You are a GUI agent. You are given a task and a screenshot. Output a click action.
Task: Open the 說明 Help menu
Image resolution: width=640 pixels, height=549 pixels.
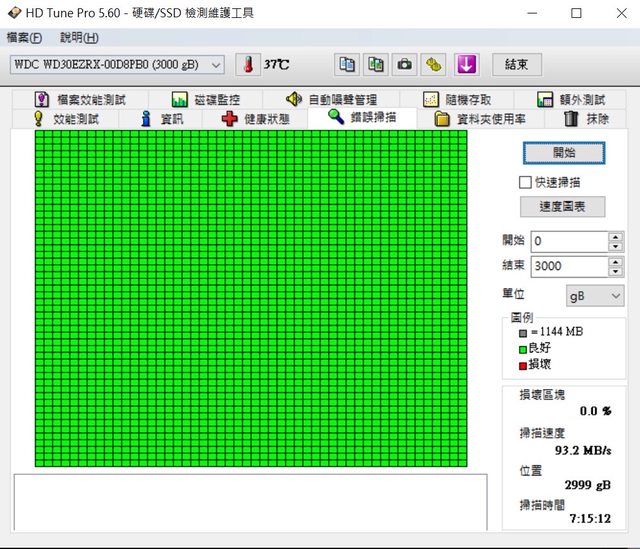[x=79, y=38]
